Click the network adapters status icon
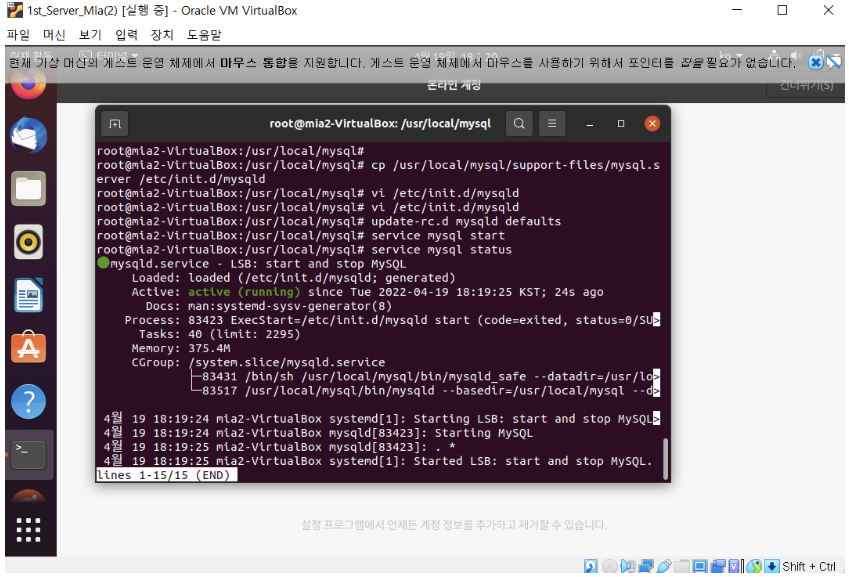 point(646,566)
